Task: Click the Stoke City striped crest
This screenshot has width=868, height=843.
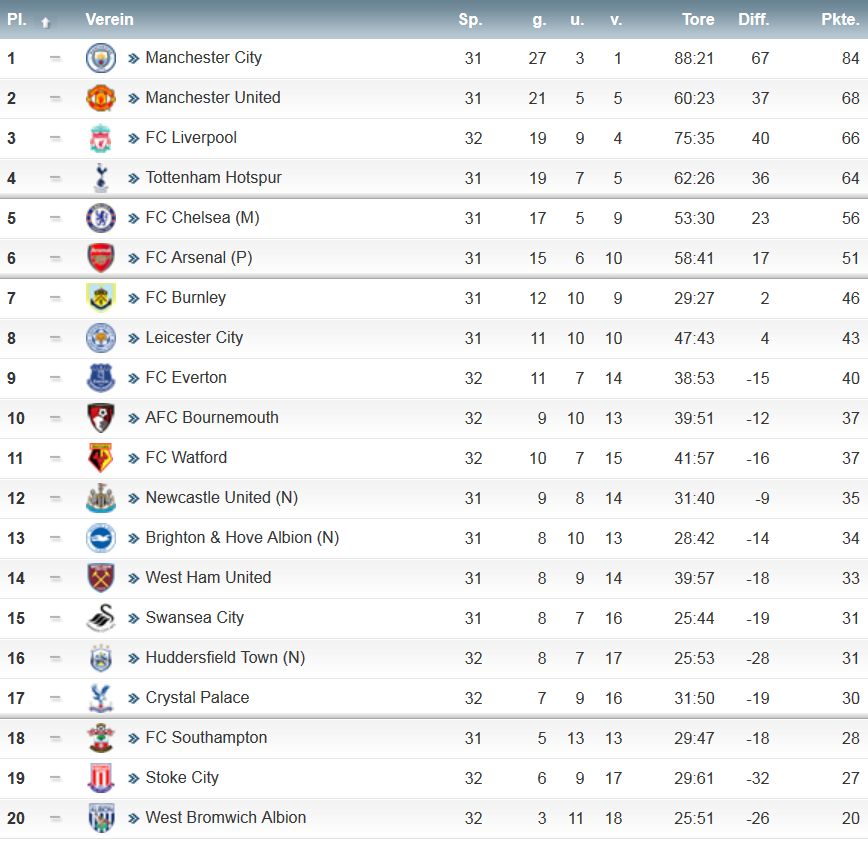Action: click(101, 778)
